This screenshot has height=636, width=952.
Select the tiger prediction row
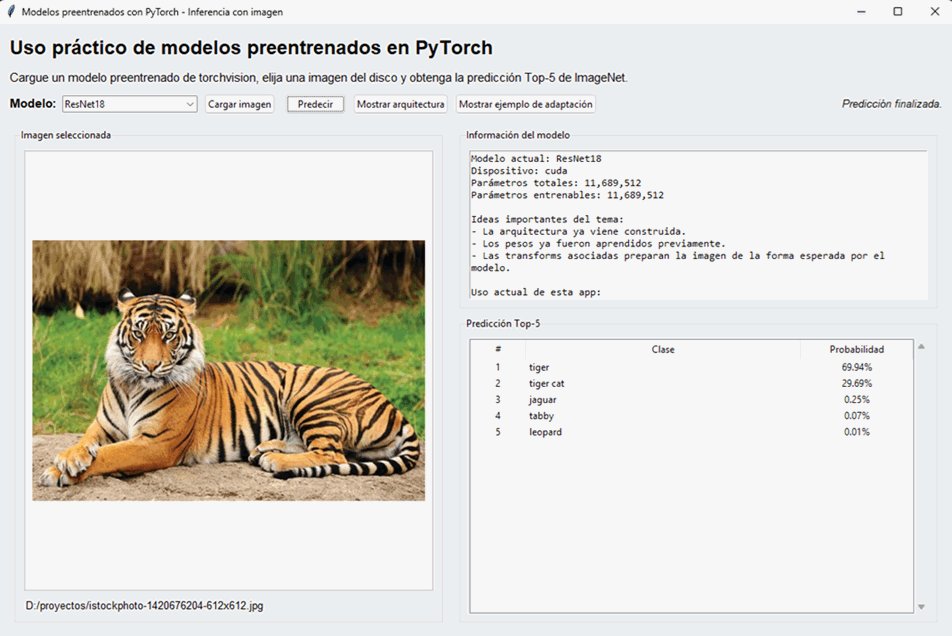[660, 367]
